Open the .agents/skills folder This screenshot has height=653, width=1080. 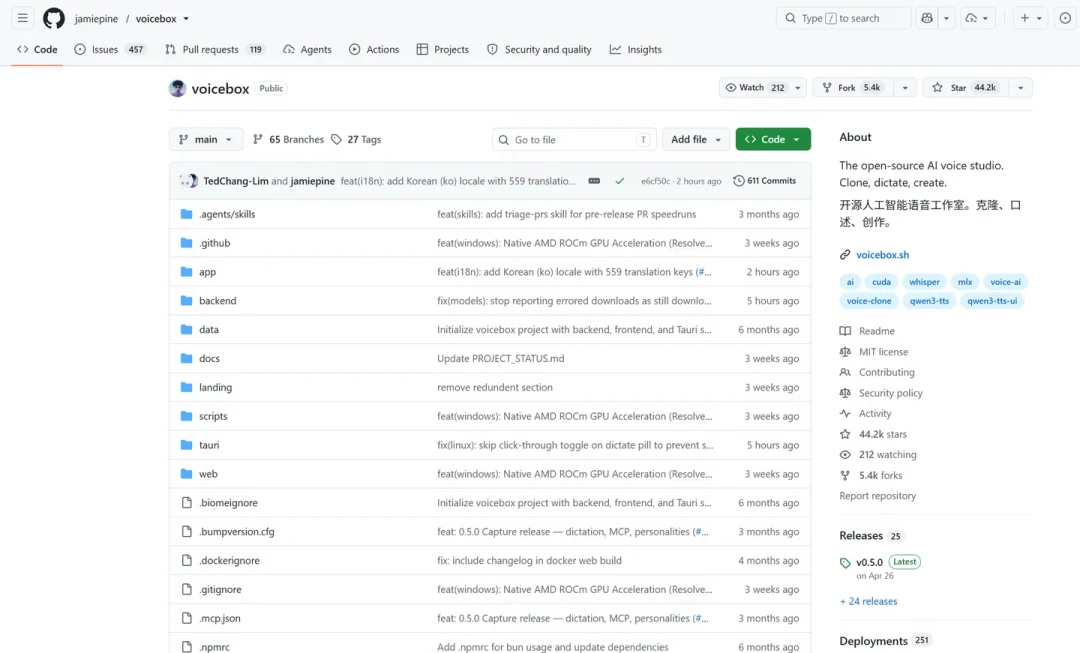tap(227, 214)
